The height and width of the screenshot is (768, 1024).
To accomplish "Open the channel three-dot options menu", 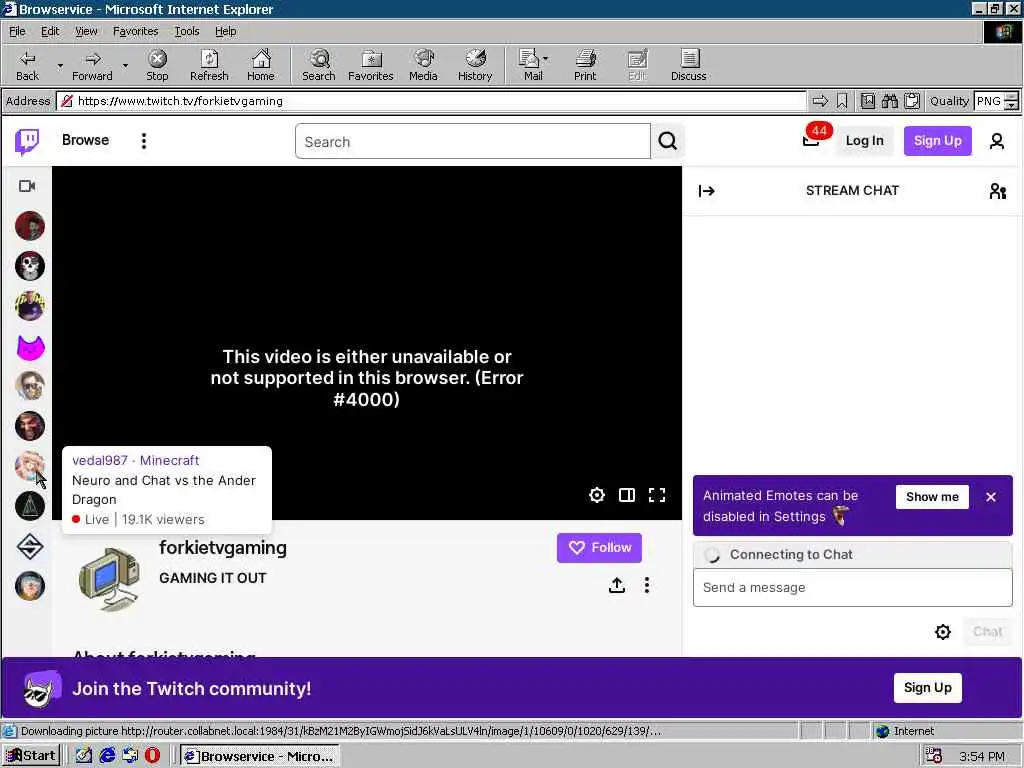I will pyautogui.click(x=647, y=585).
